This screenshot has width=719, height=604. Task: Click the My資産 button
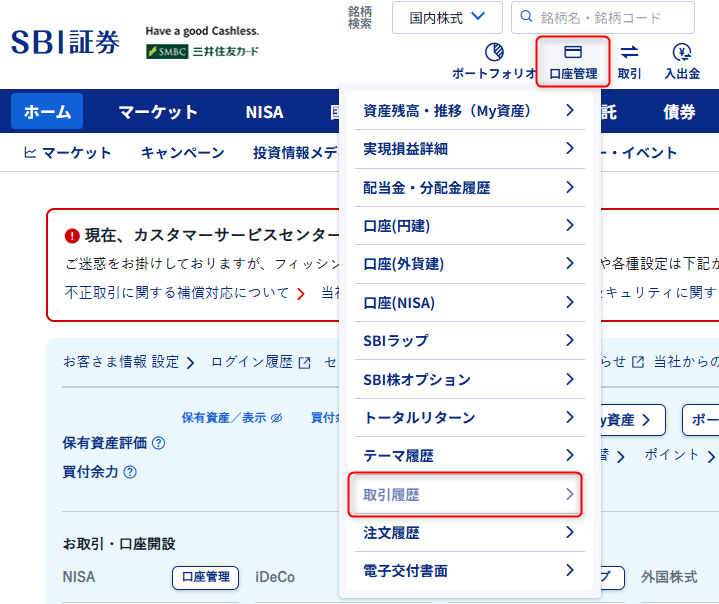coord(633,420)
